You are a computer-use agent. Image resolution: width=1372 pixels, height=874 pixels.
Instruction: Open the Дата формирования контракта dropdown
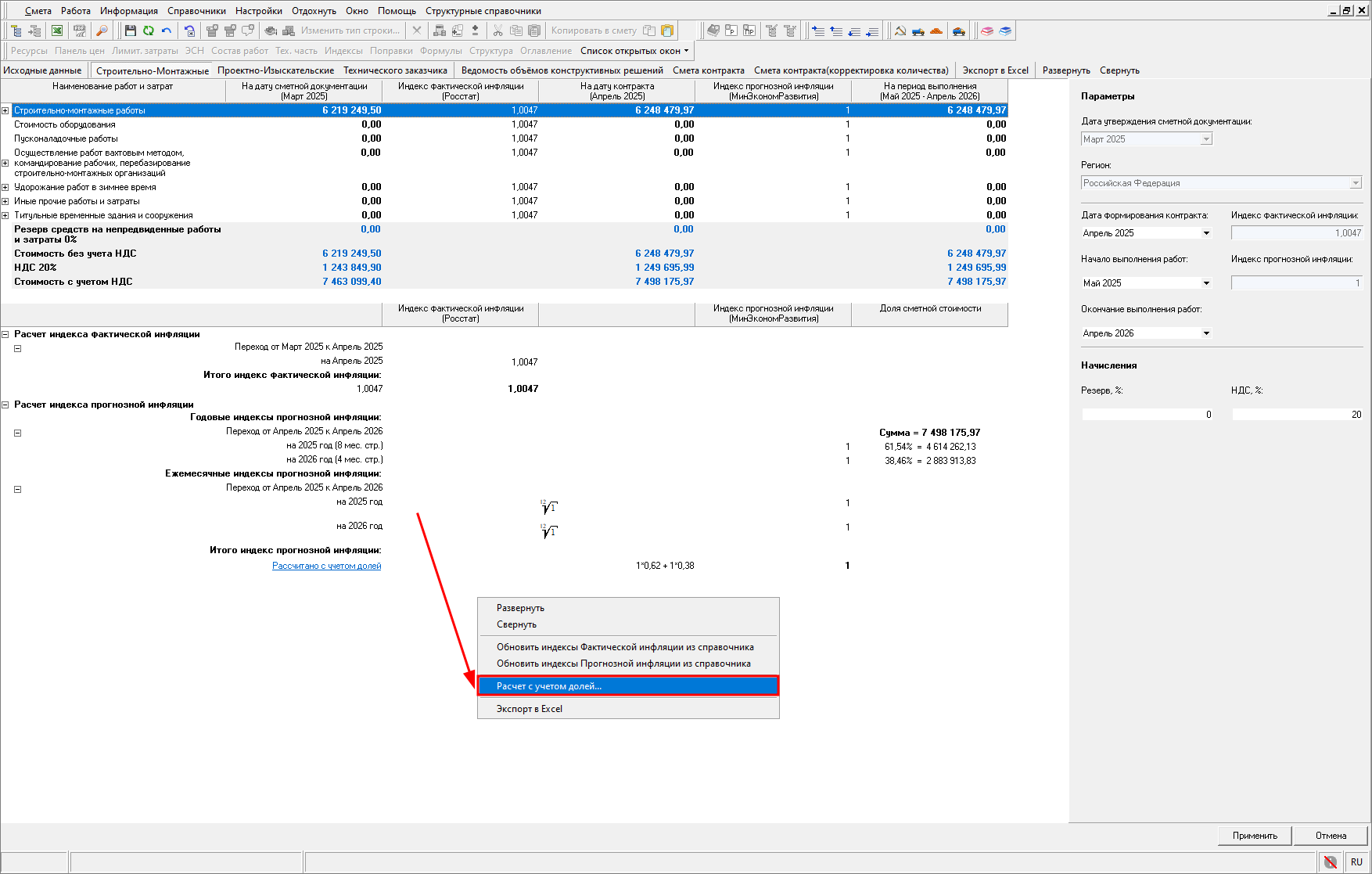(x=1205, y=233)
